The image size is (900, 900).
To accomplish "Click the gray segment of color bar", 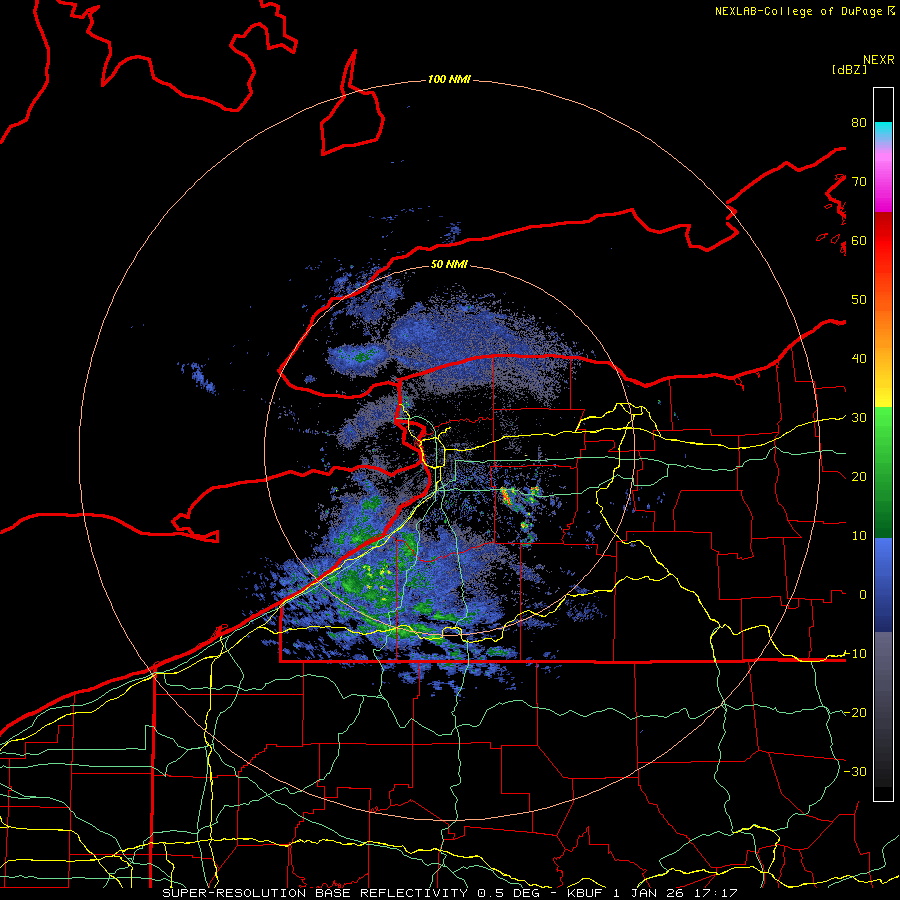I will click(x=883, y=709).
